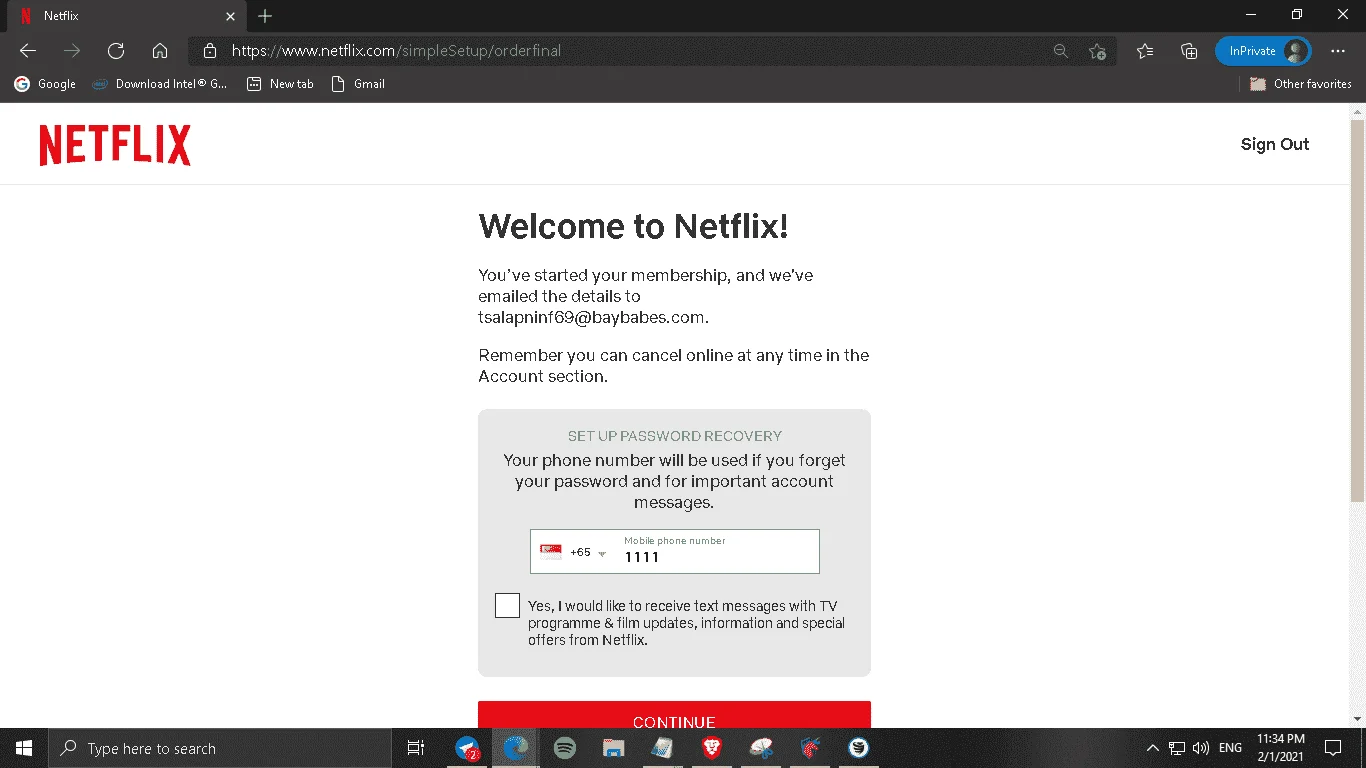Click the Edge icon on the taskbar
This screenshot has width=1366, height=768.
pos(516,748)
